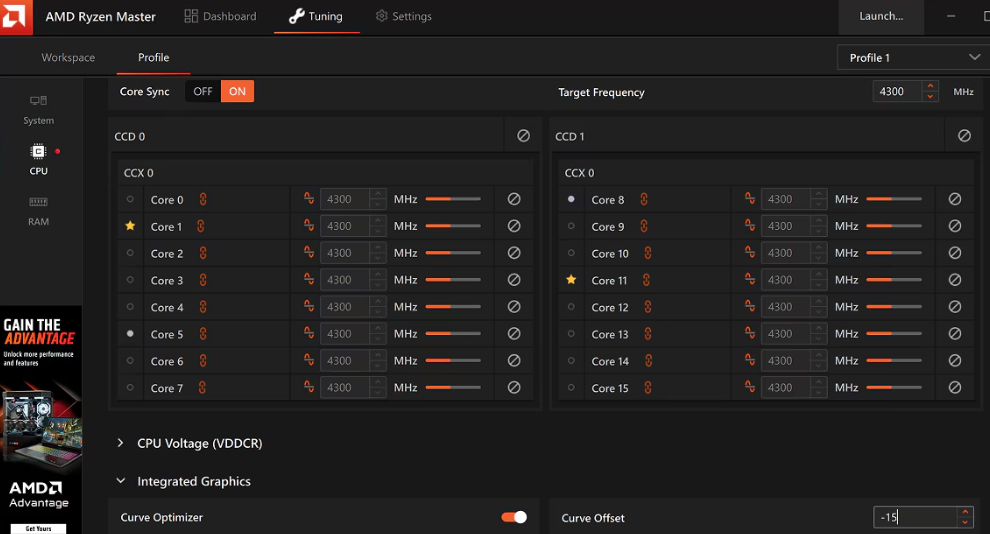The width and height of the screenshot is (990, 534).
Task: Toggle the Curve Optimizer switch
Action: [x=514, y=517]
